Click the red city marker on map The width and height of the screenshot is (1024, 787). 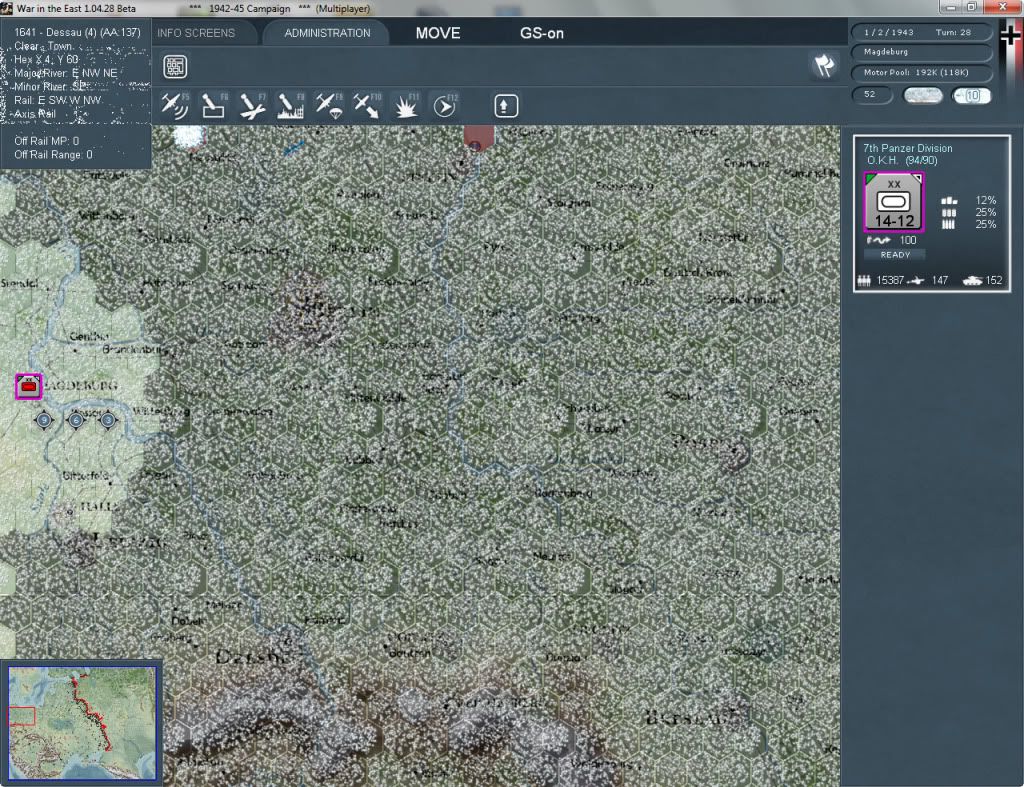click(478, 139)
